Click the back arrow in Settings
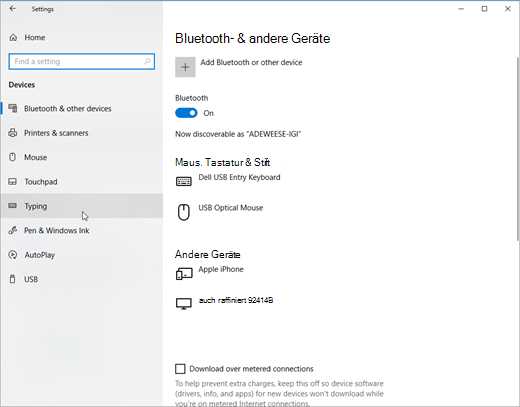This screenshot has width=520, height=407. click(13, 9)
